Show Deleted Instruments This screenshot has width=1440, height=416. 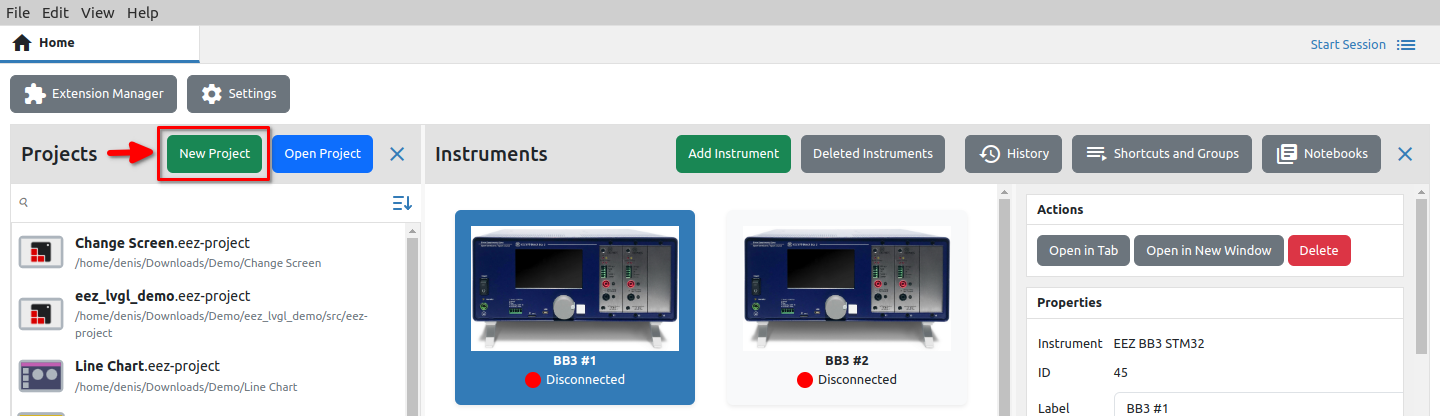(873, 154)
